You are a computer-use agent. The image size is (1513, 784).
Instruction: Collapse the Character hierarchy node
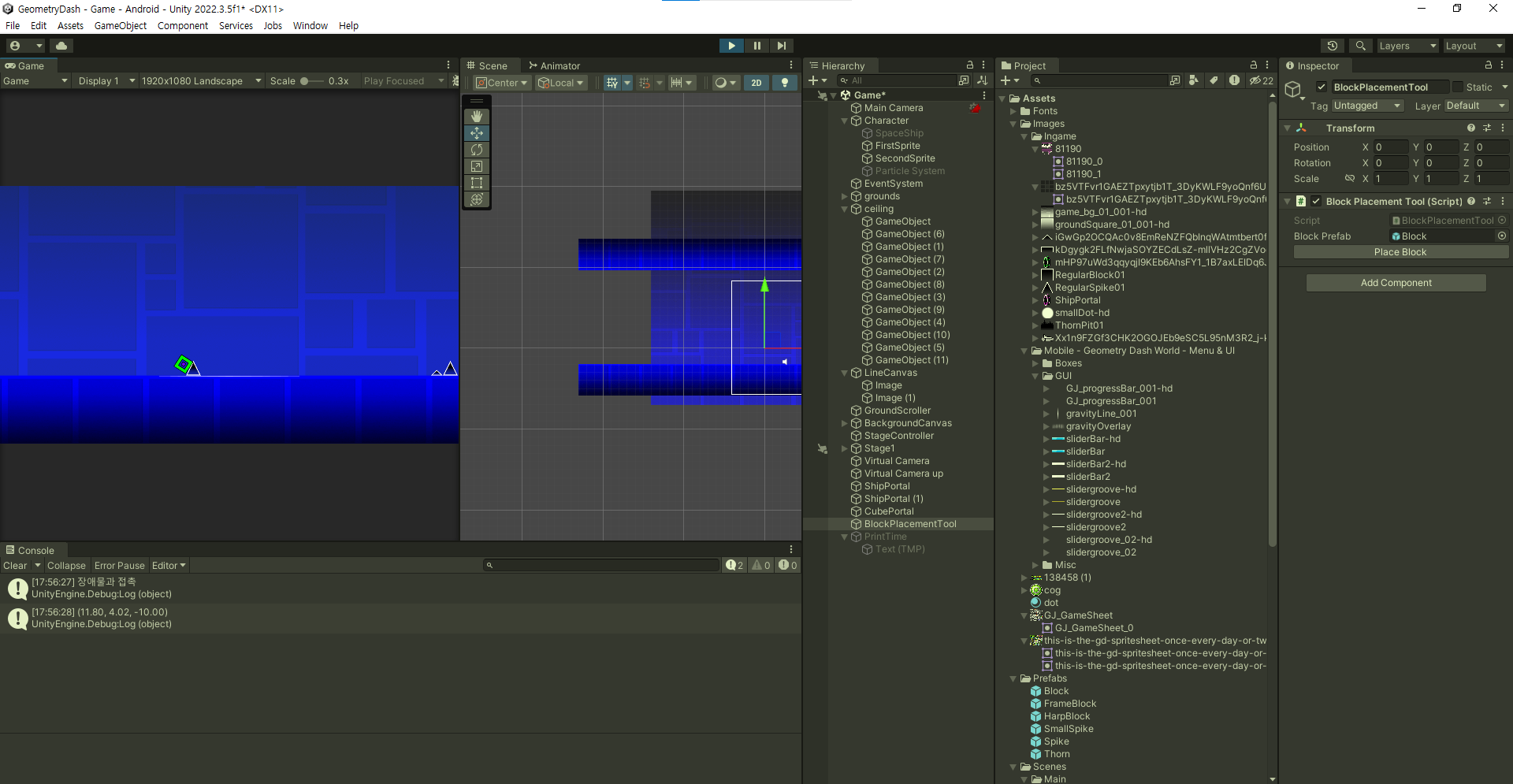[x=845, y=121]
